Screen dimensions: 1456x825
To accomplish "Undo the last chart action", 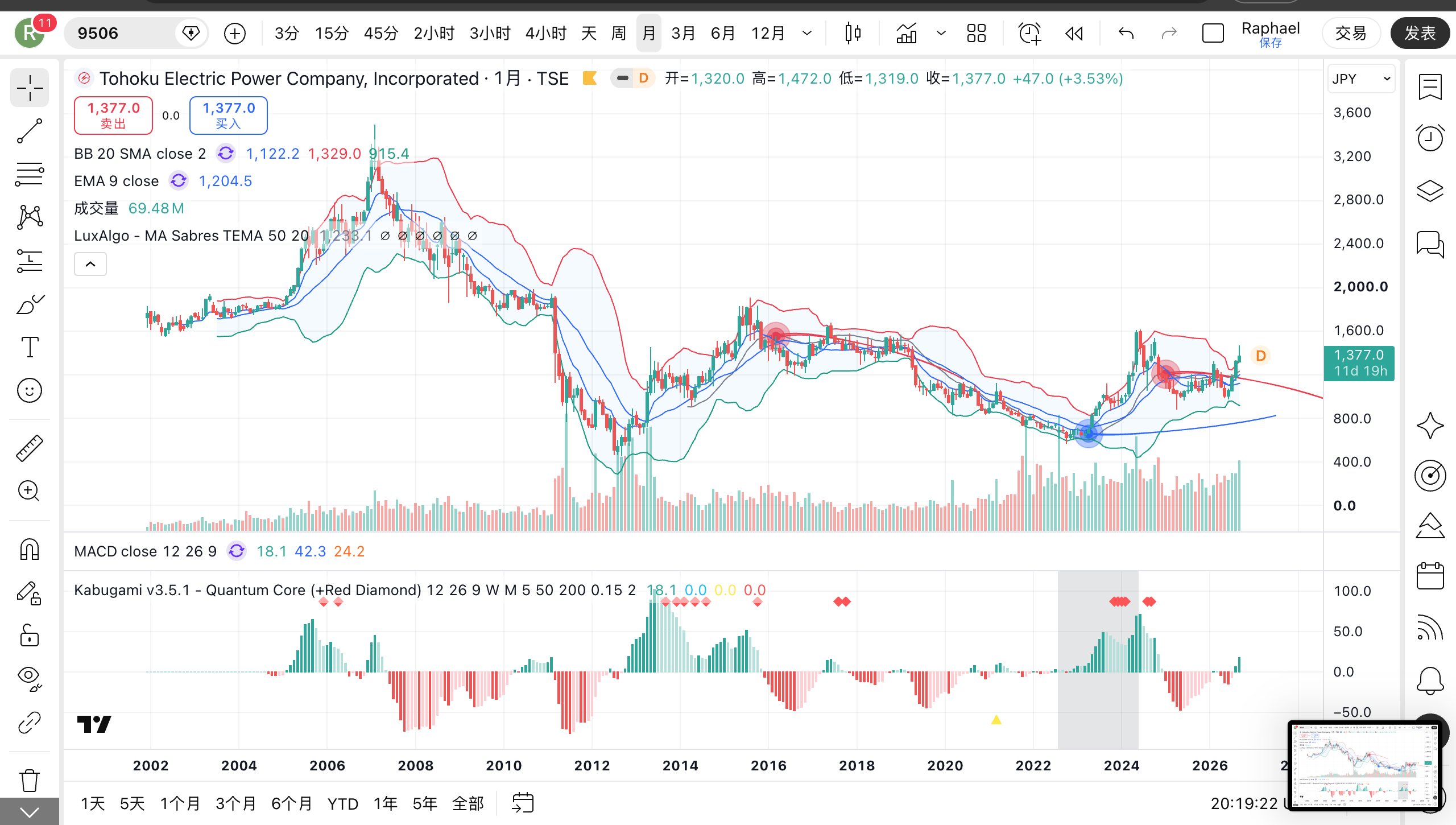I will (1126, 34).
